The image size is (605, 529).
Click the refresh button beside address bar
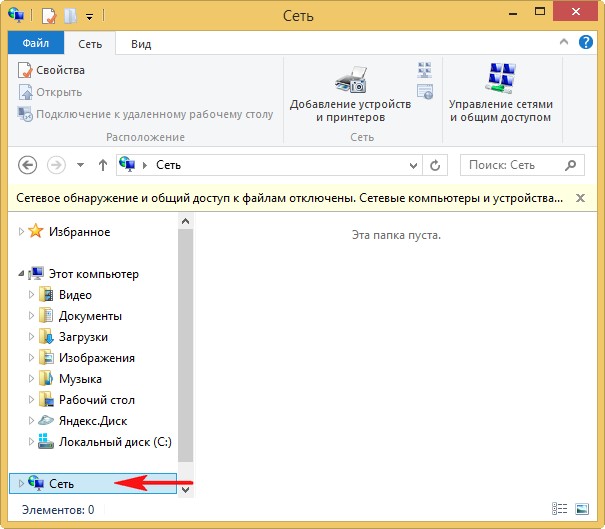pos(435,164)
